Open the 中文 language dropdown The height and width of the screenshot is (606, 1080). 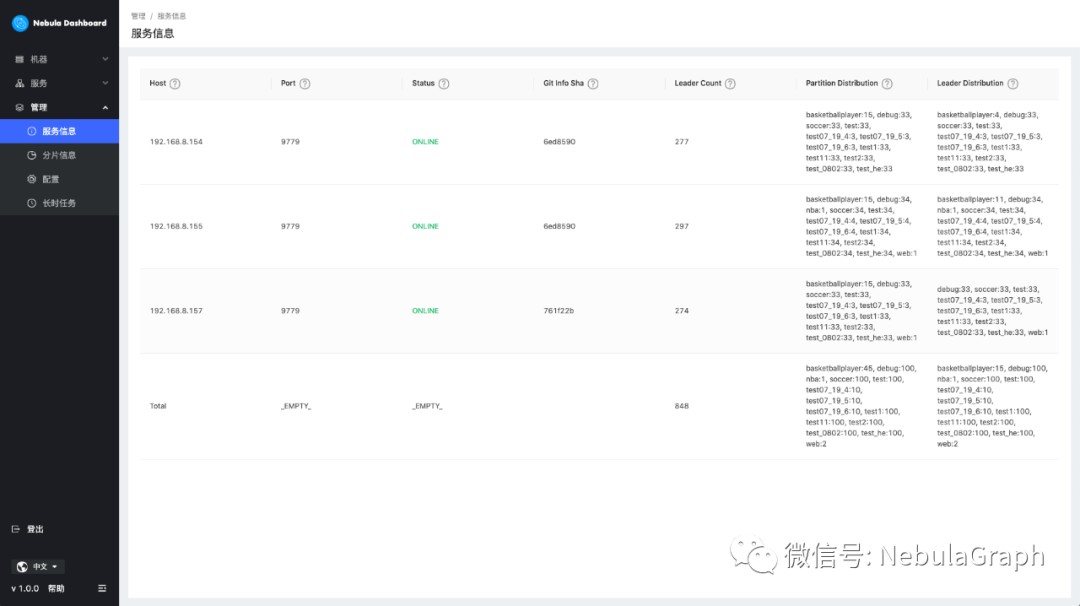(x=38, y=567)
